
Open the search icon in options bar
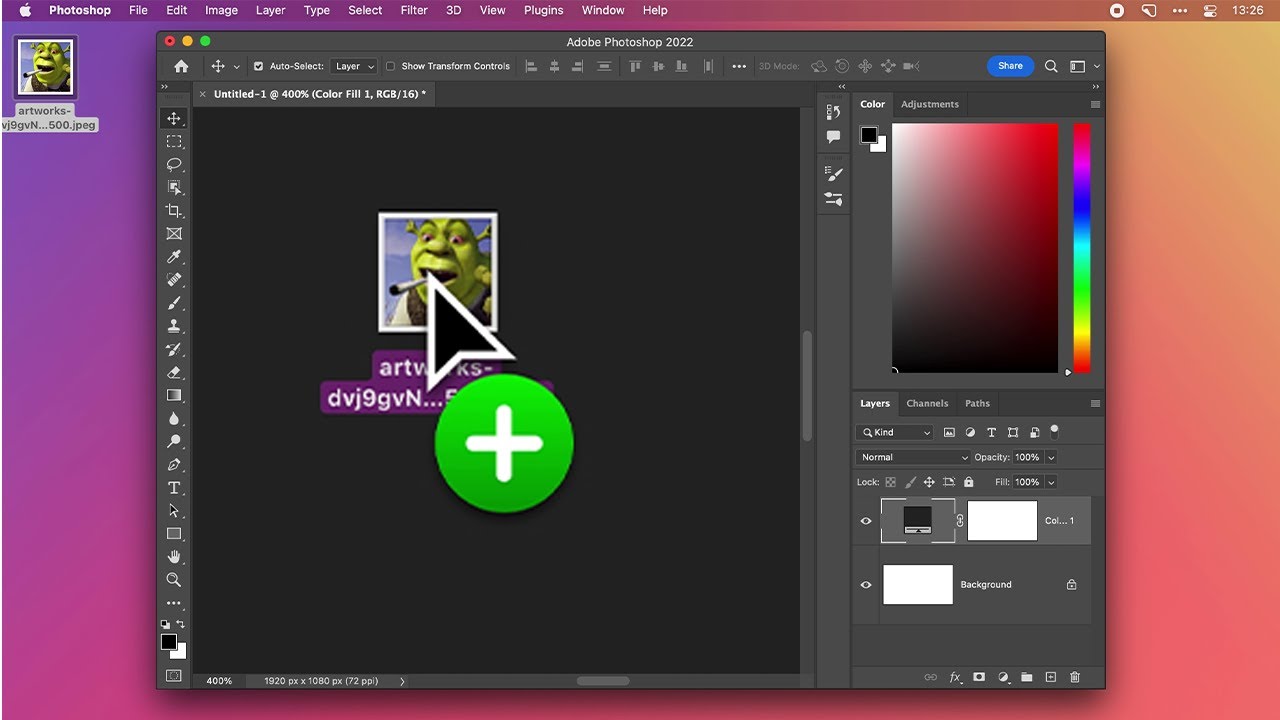point(1051,66)
